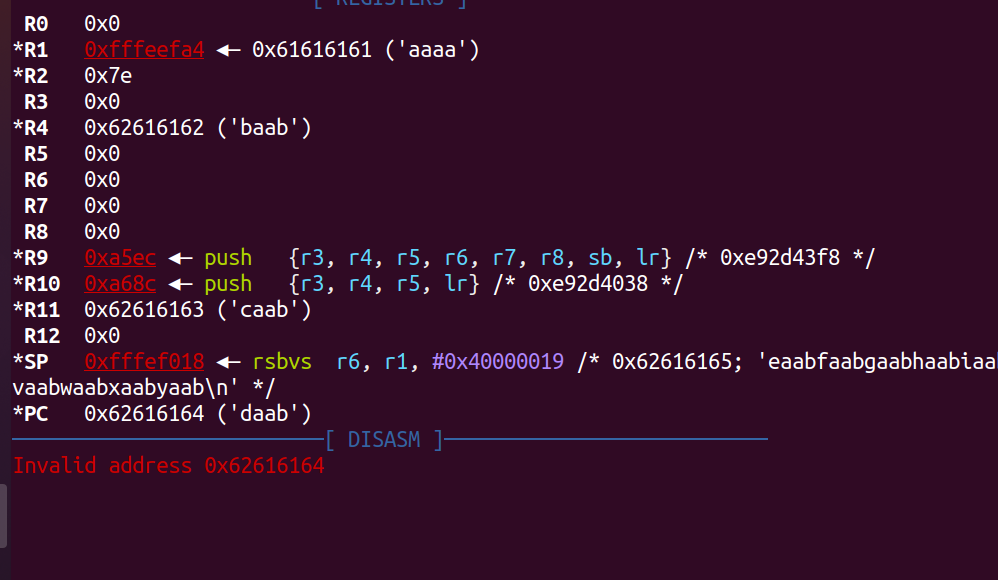Click the R0 register label

coord(36,24)
